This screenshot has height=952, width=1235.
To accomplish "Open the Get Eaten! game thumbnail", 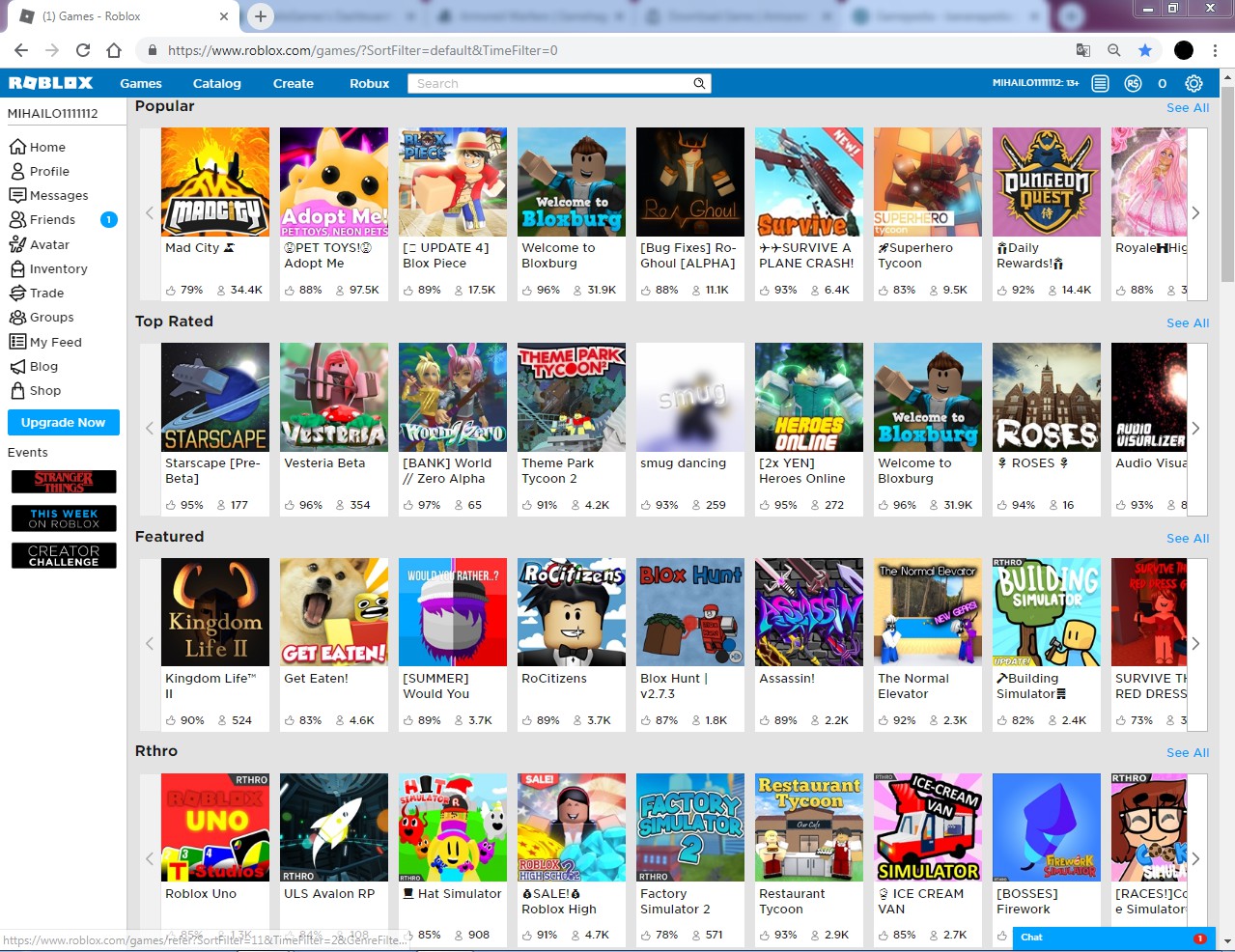I will coord(334,612).
